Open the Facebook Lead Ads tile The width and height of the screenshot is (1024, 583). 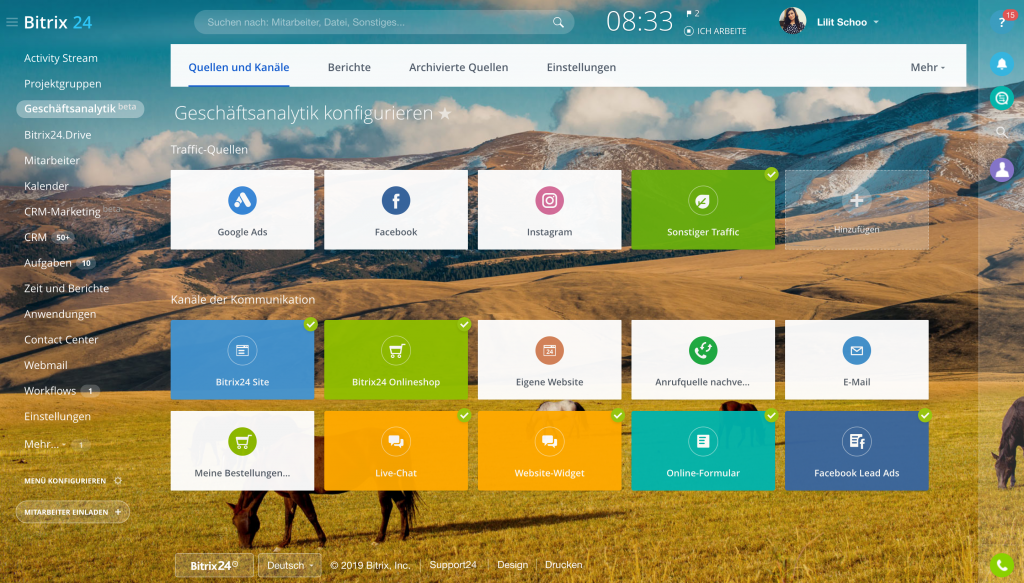point(856,450)
